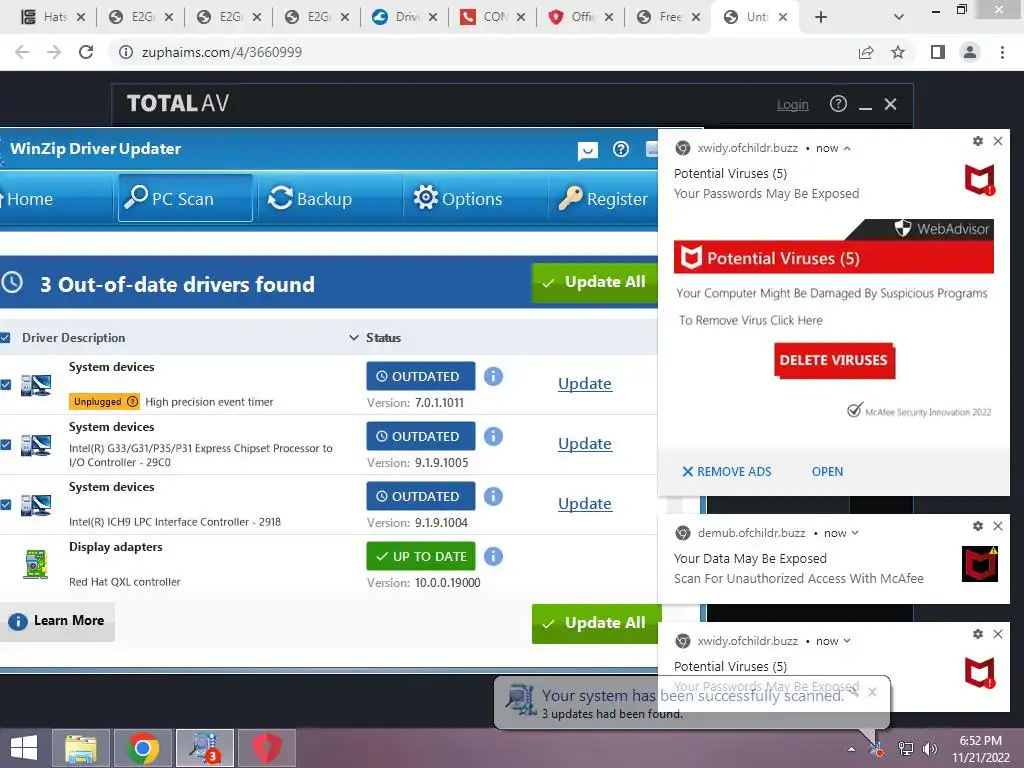Open TotalAV help question mark
This screenshot has height=768, width=1024.
[838, 104]
